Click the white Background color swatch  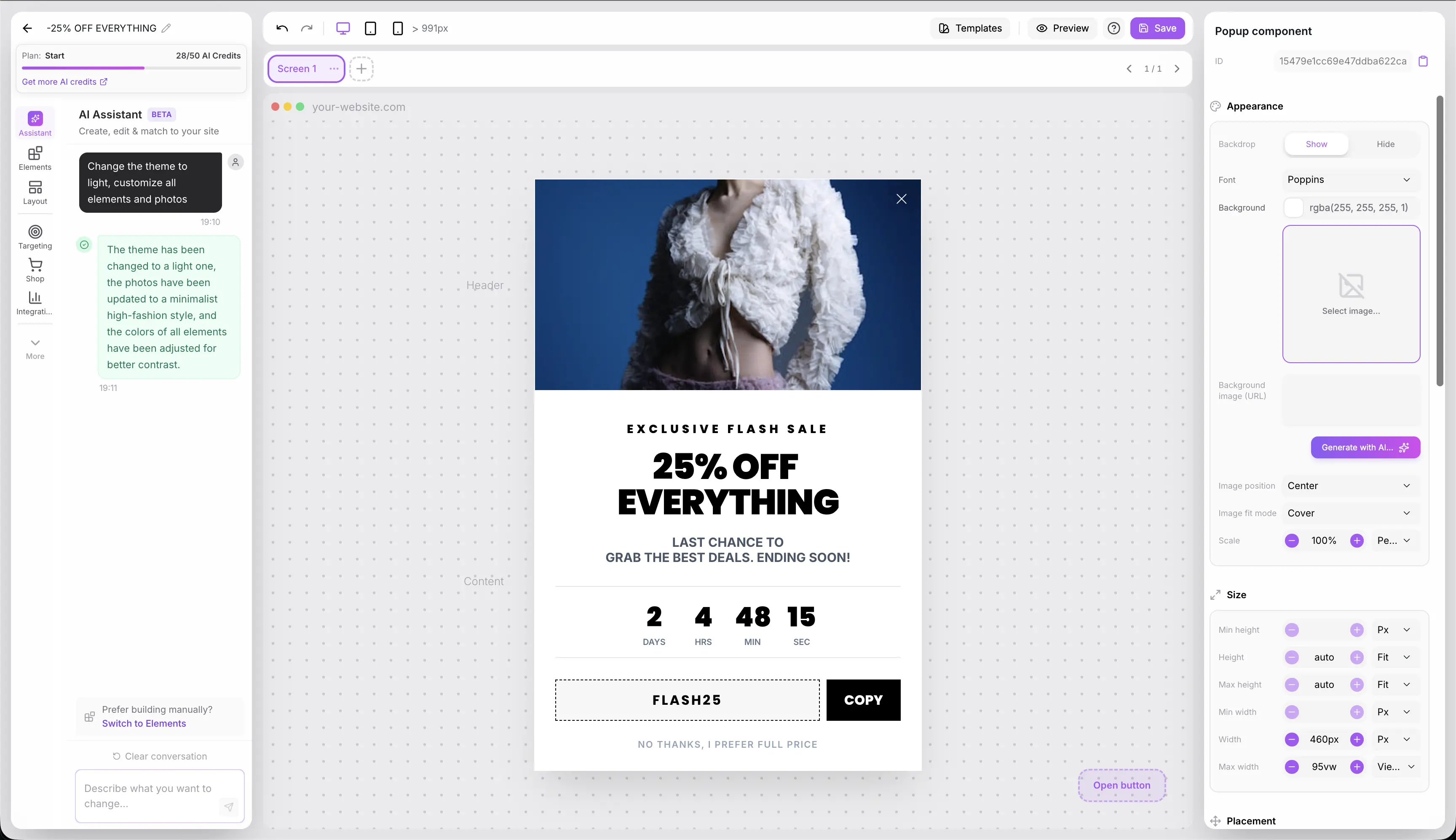click(1293, 208)
